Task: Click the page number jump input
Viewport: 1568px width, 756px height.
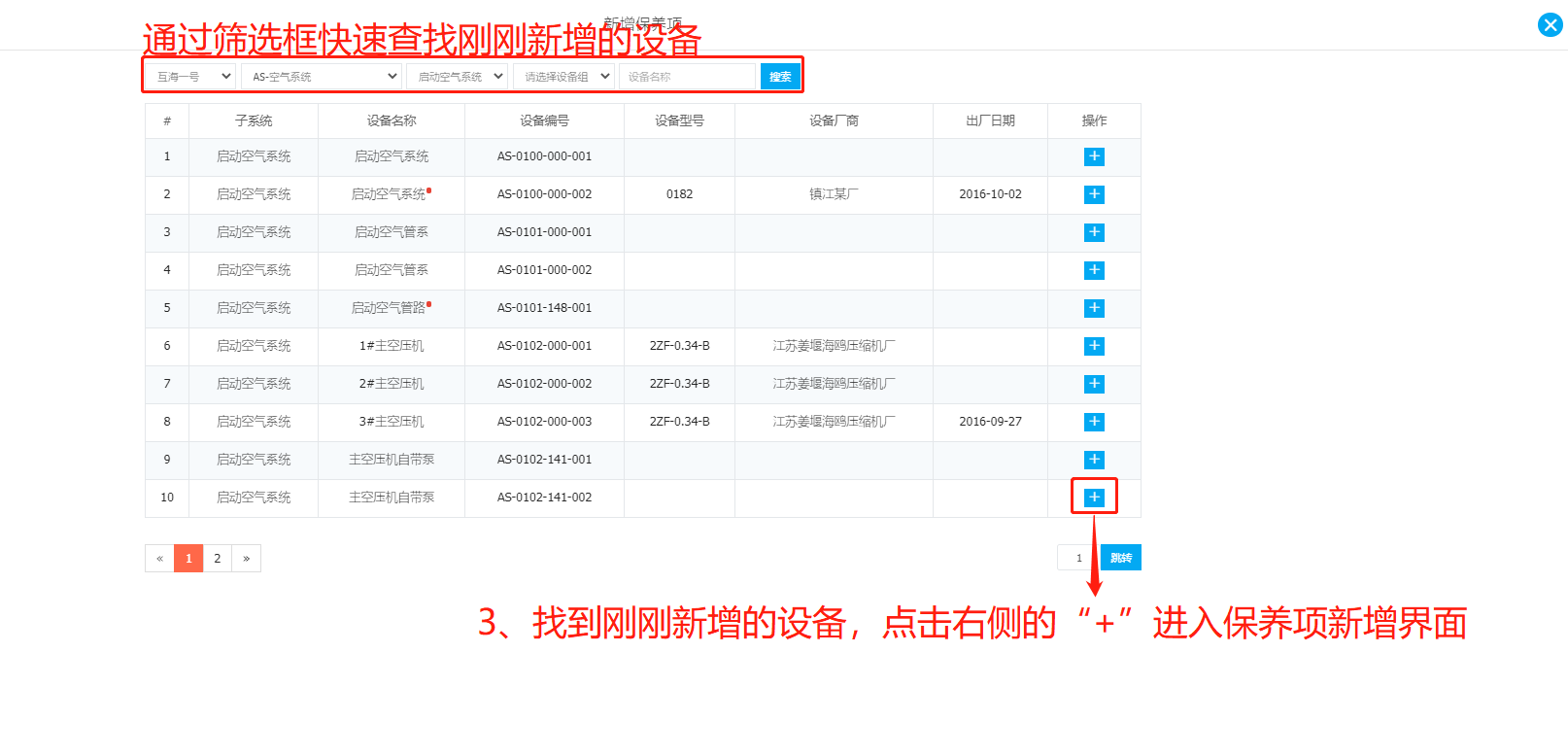Action: click(x=1078, y=558)
